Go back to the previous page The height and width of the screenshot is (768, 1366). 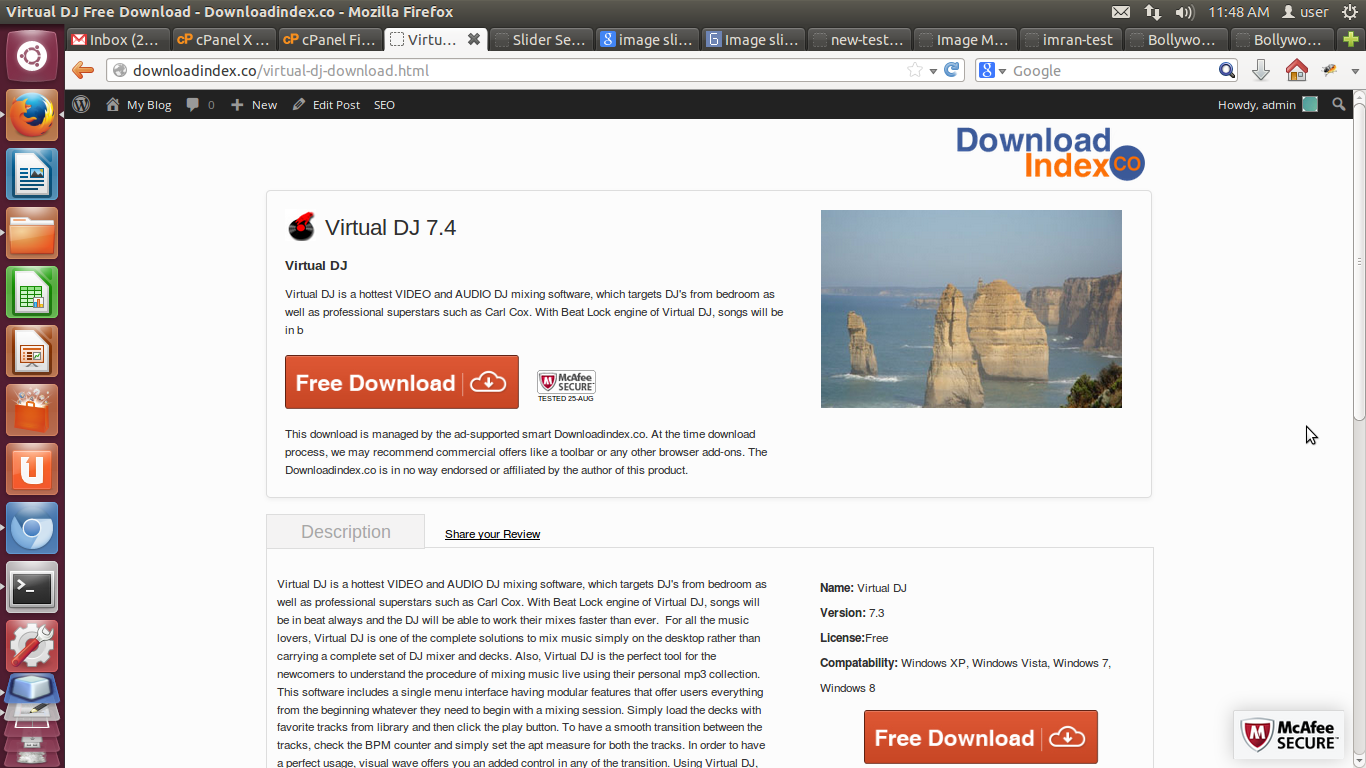(x=83, y=70)
